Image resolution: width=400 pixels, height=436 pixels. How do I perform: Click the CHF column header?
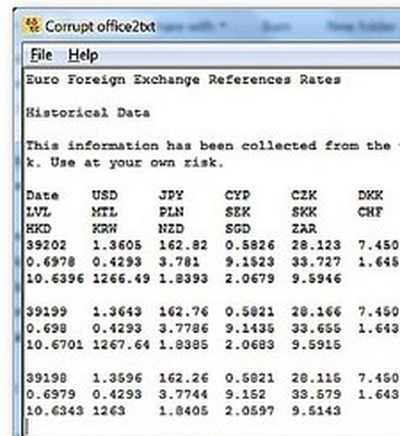point(370,212)
